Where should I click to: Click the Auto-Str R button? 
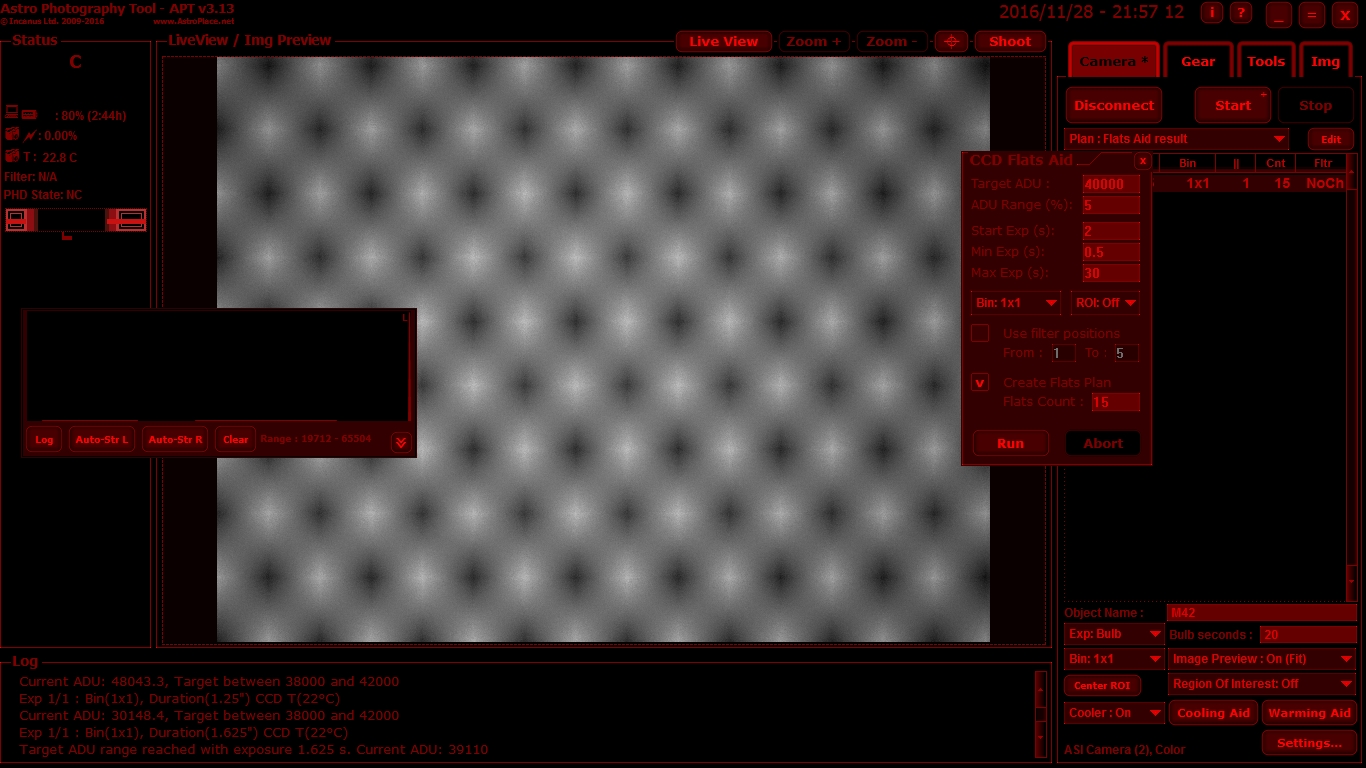175,439
